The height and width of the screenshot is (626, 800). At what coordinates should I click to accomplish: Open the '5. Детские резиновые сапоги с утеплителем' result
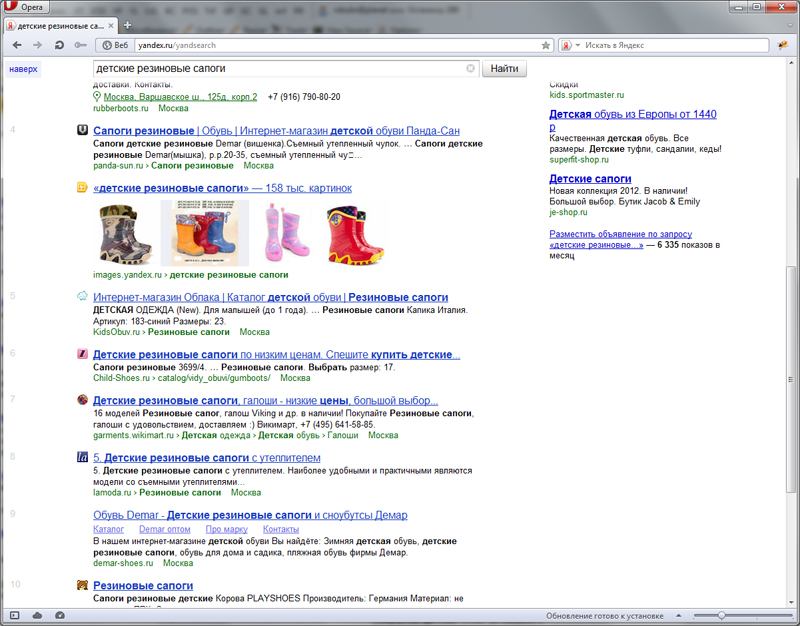(x=207, y=458)
